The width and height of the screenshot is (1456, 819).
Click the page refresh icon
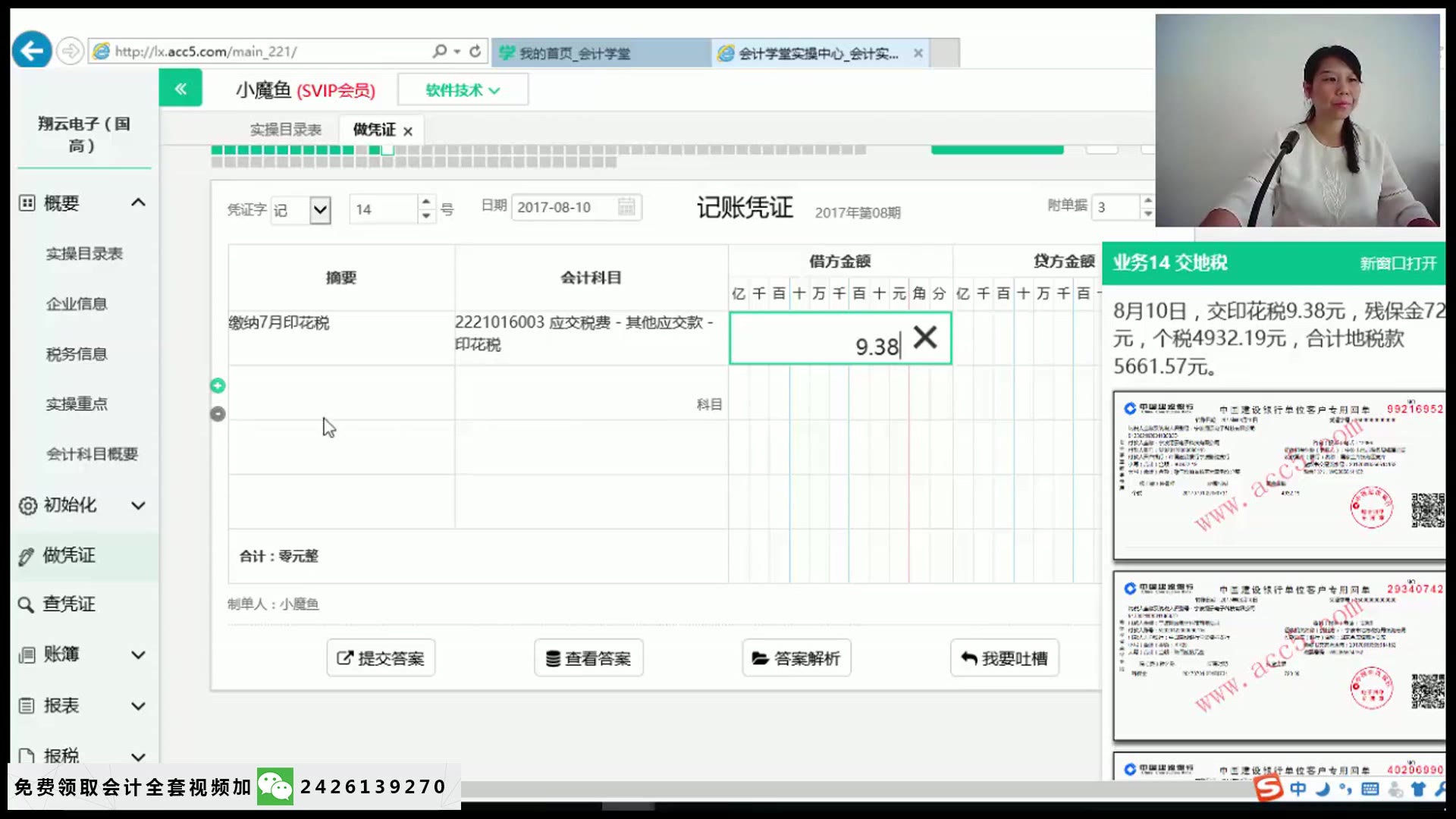[x=475, y=51]
